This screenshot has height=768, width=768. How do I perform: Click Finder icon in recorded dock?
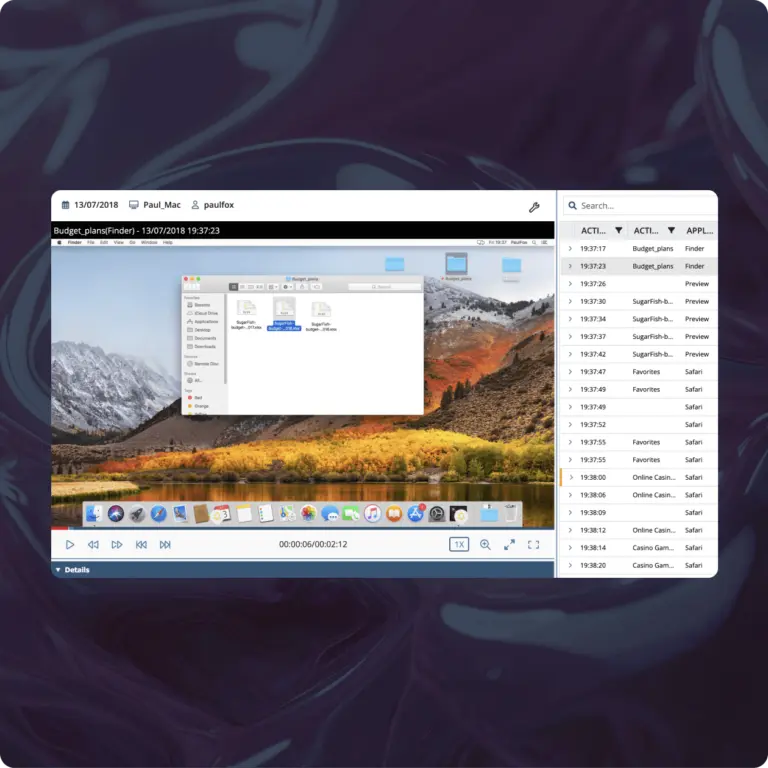pyautogui.click(x=94, y=514)
